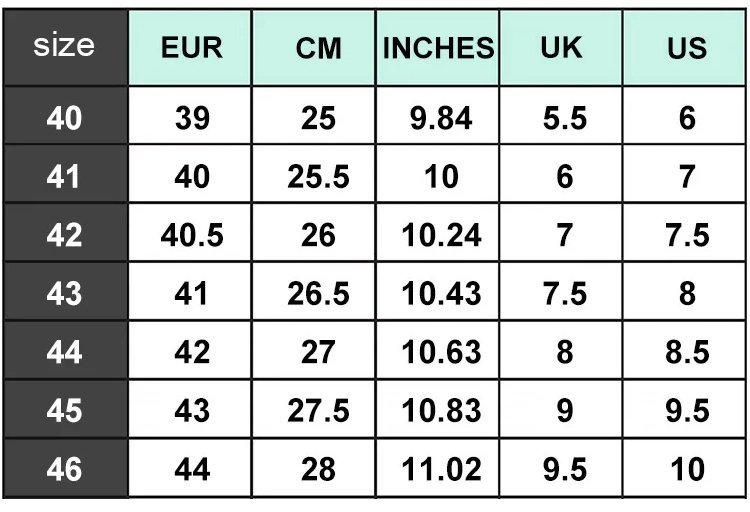This screenshot has height=512, width=750.
Task: Click the EUR column header
Action: tap(191, 48)
